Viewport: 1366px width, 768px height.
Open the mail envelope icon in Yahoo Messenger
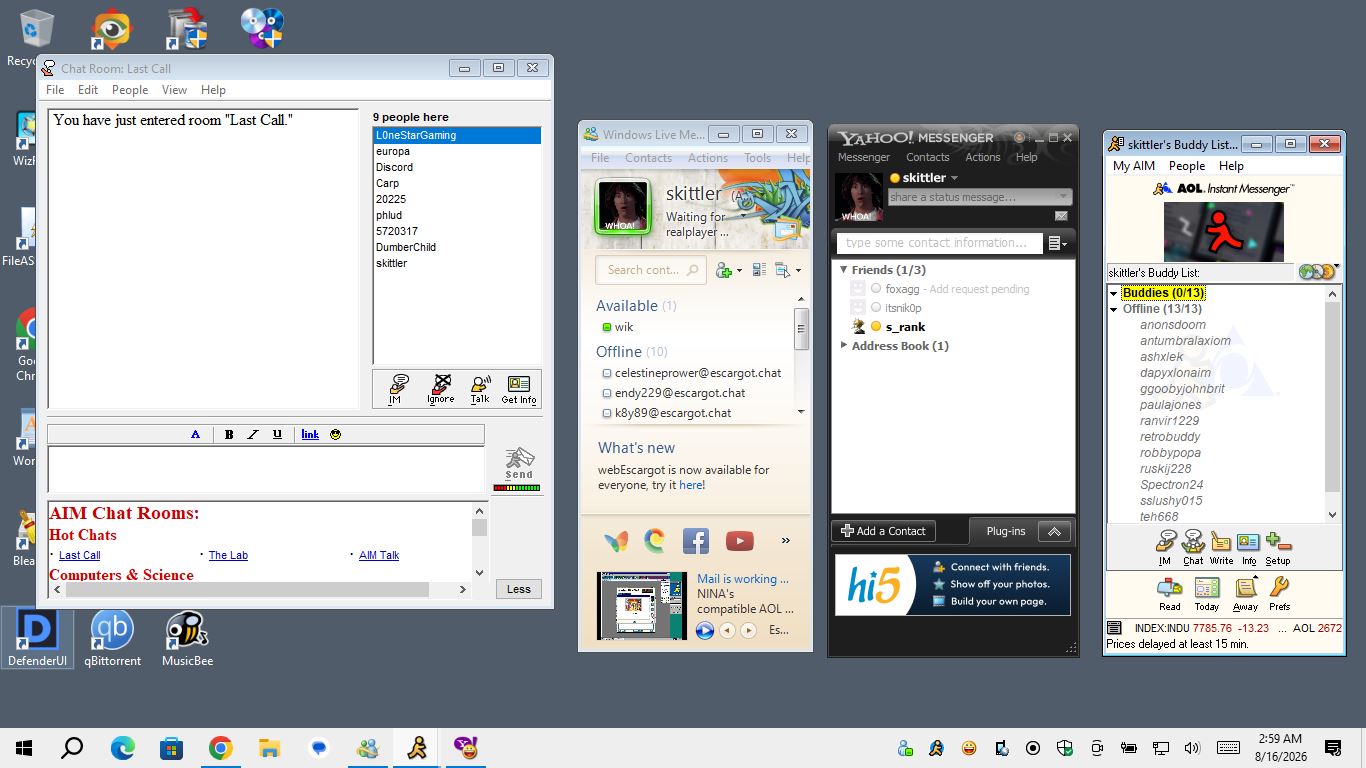tap(1061, 216)
